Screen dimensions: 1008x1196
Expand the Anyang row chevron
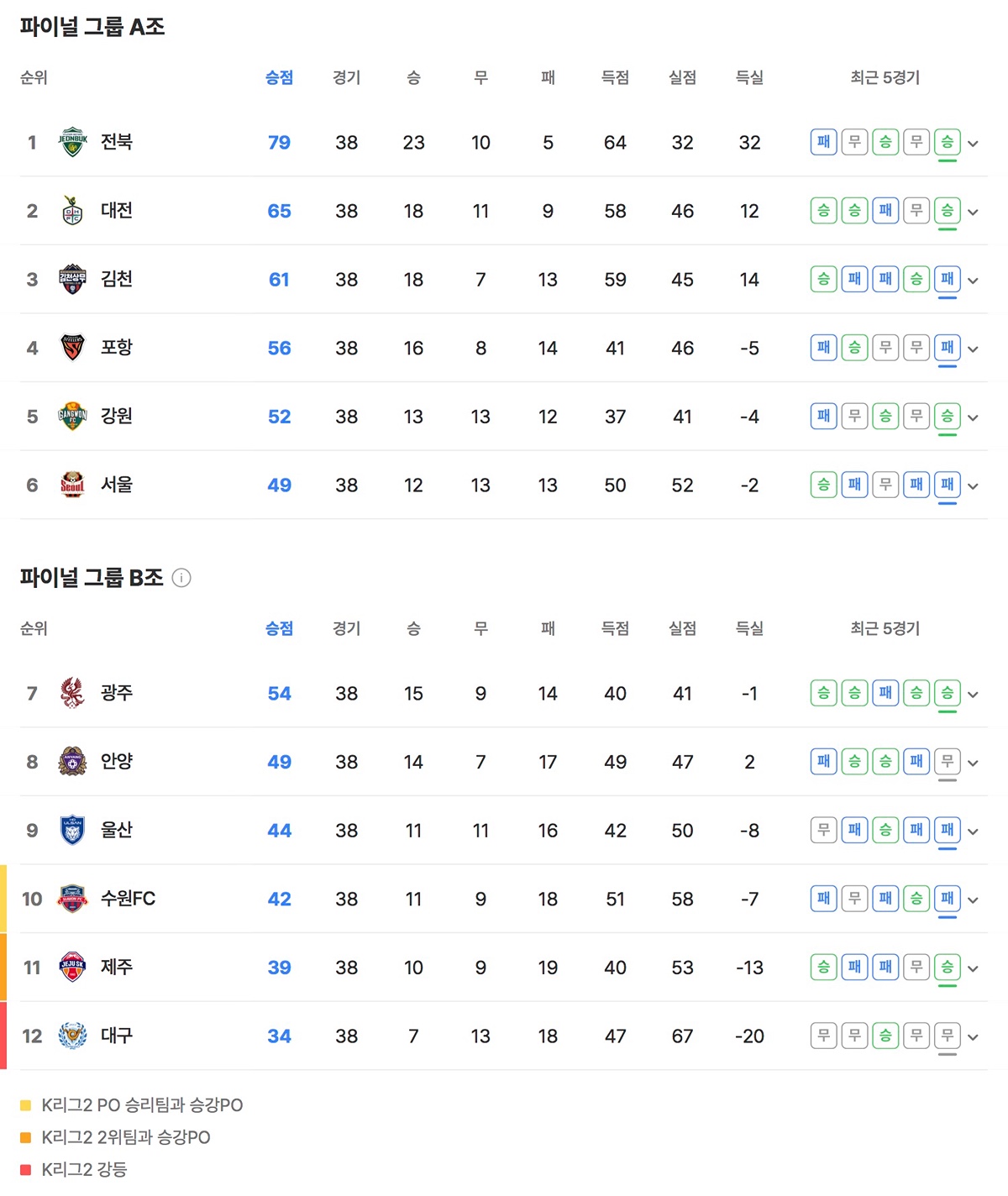pos(973,763)
